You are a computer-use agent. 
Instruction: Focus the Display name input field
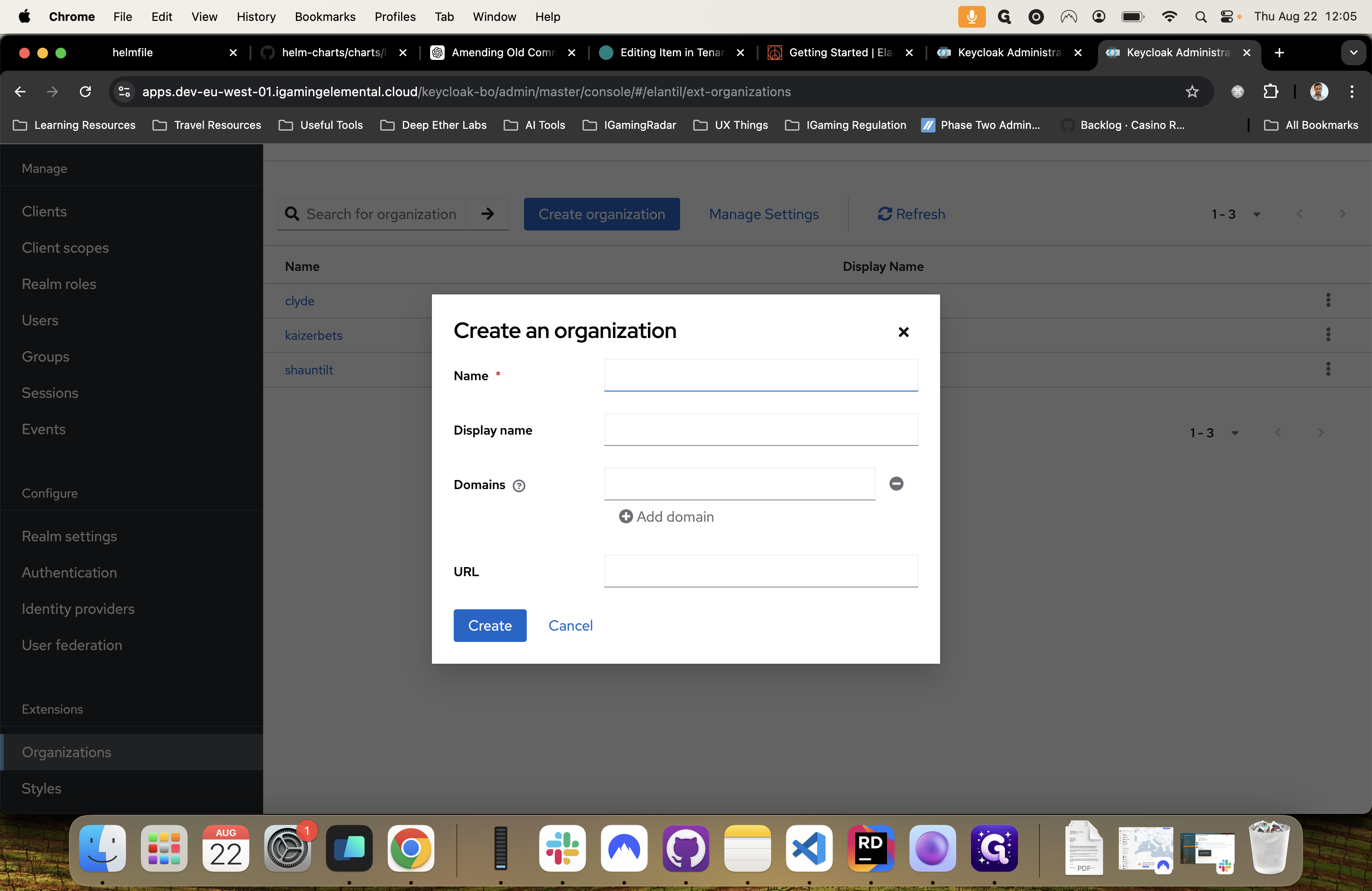(x=760, y=429)
